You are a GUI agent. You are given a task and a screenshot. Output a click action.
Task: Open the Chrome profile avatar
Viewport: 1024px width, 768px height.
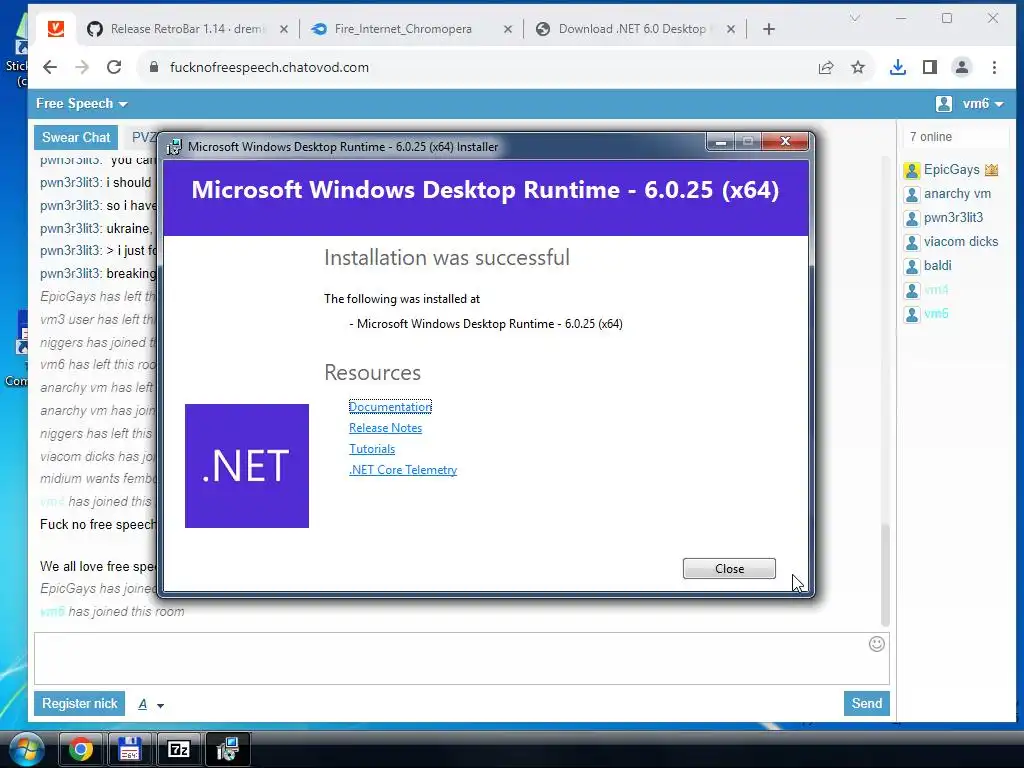click(x=962, y=67)
